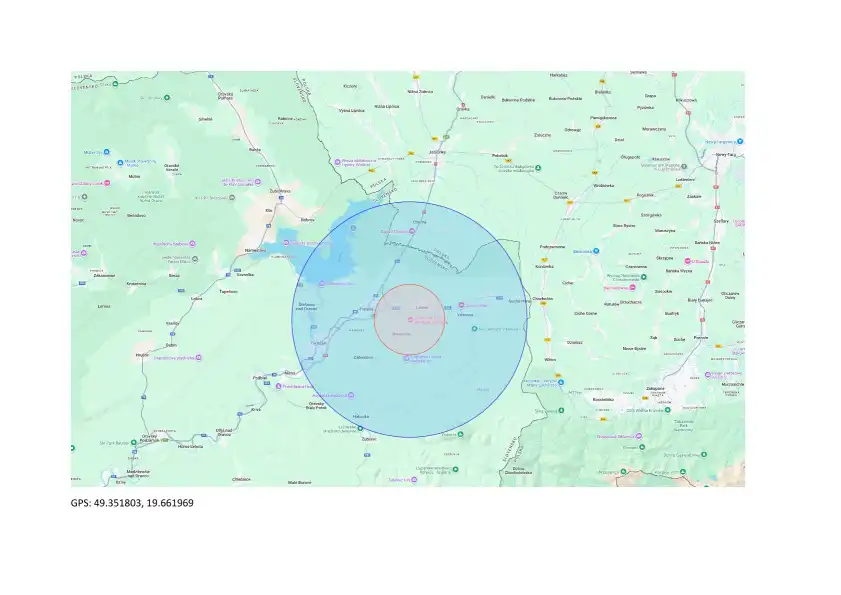Click the blue pin beside the Nowy Targ label

click(740, 142)
